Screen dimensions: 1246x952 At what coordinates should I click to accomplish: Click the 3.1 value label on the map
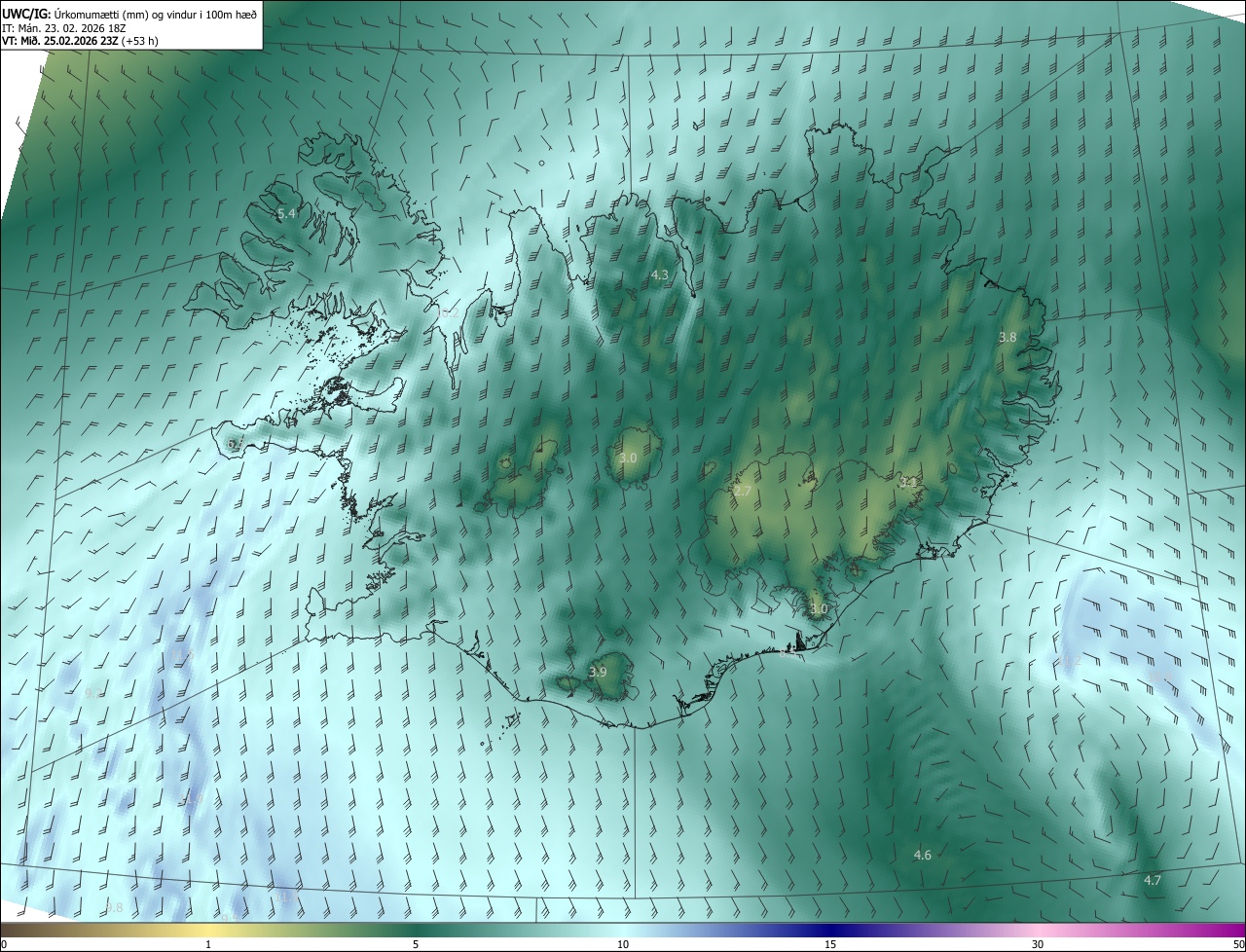907,482
